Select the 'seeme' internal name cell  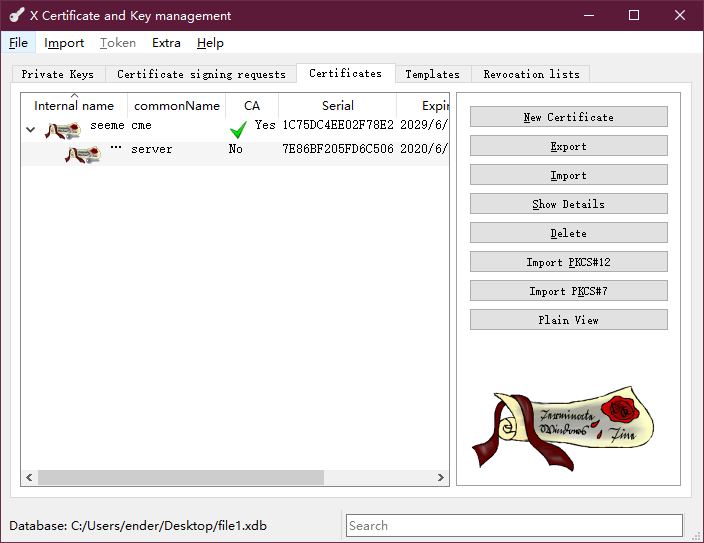coord(107,125)
